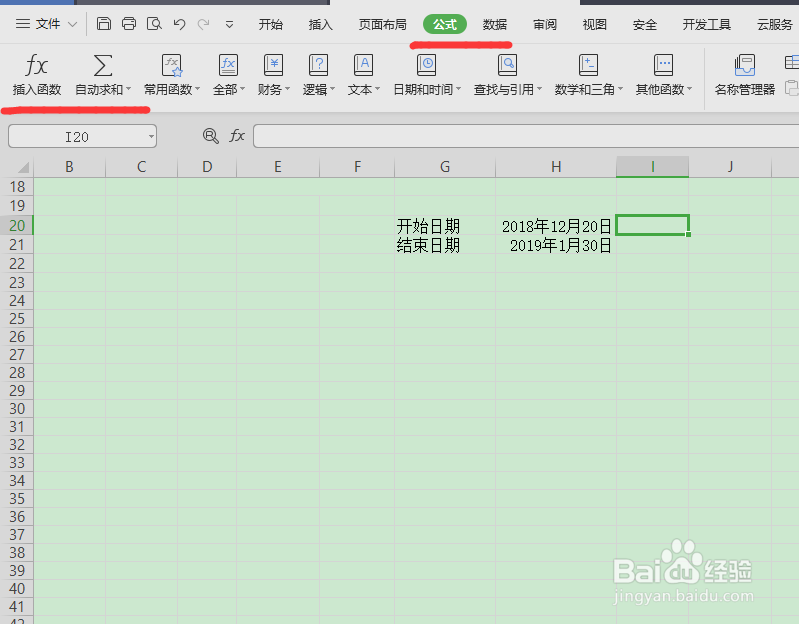Viewport: 799px width, 624px height.
Task: Expand the quick access toolbar customize arrow
Action: coord(229,24)
